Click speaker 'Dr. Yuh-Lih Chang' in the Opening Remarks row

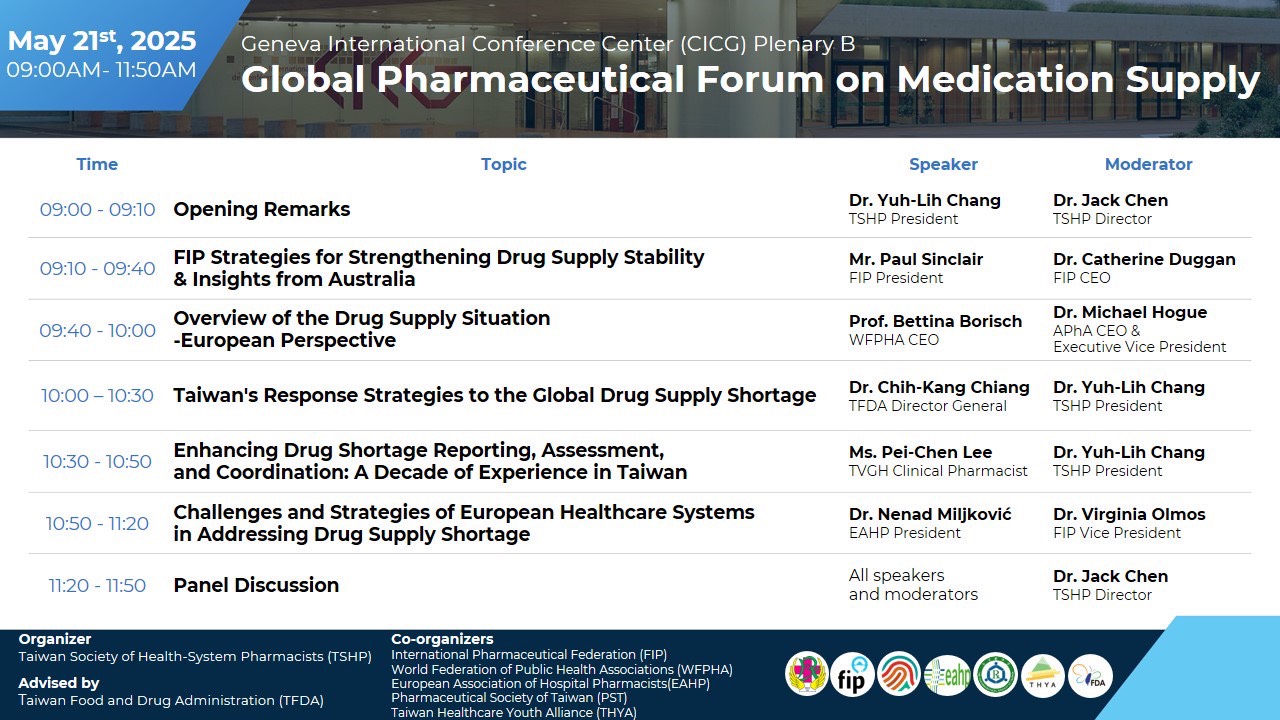click(925, 200)
